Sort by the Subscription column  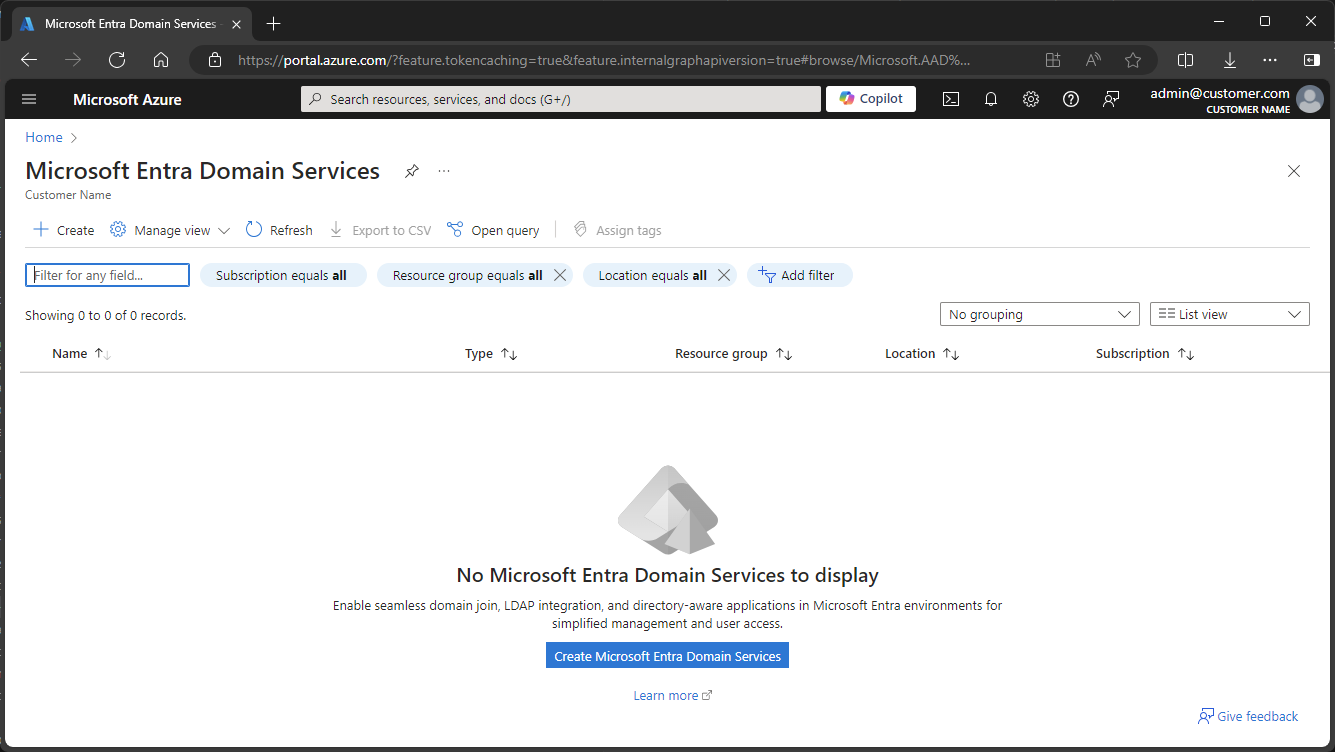point(1145,354)
